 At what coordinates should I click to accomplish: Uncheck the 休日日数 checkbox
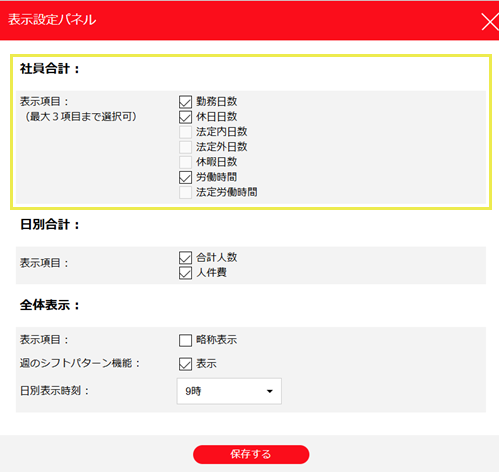point(185,117)
